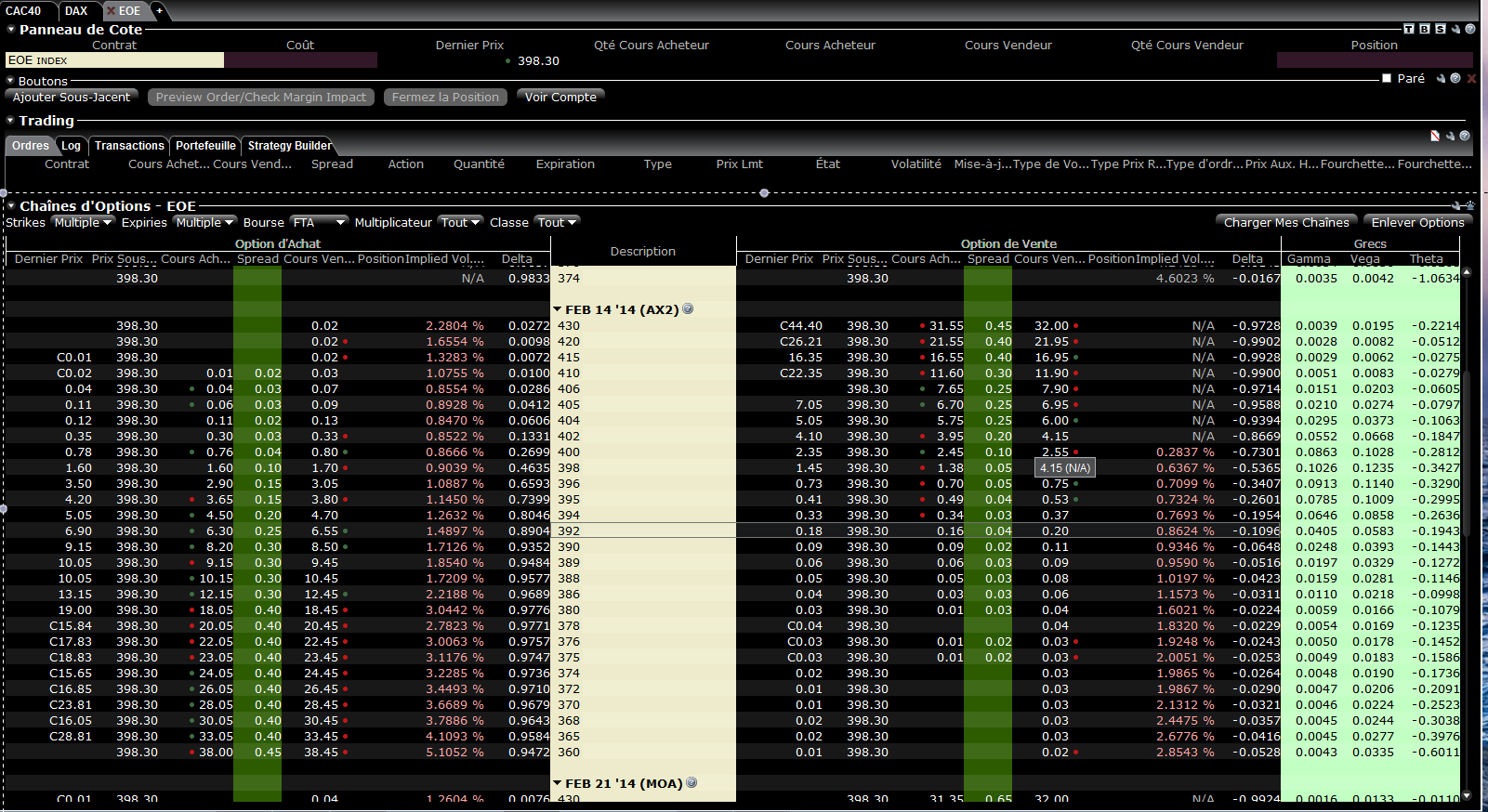Toggle the Paré checkbox

pos(1387,79)
